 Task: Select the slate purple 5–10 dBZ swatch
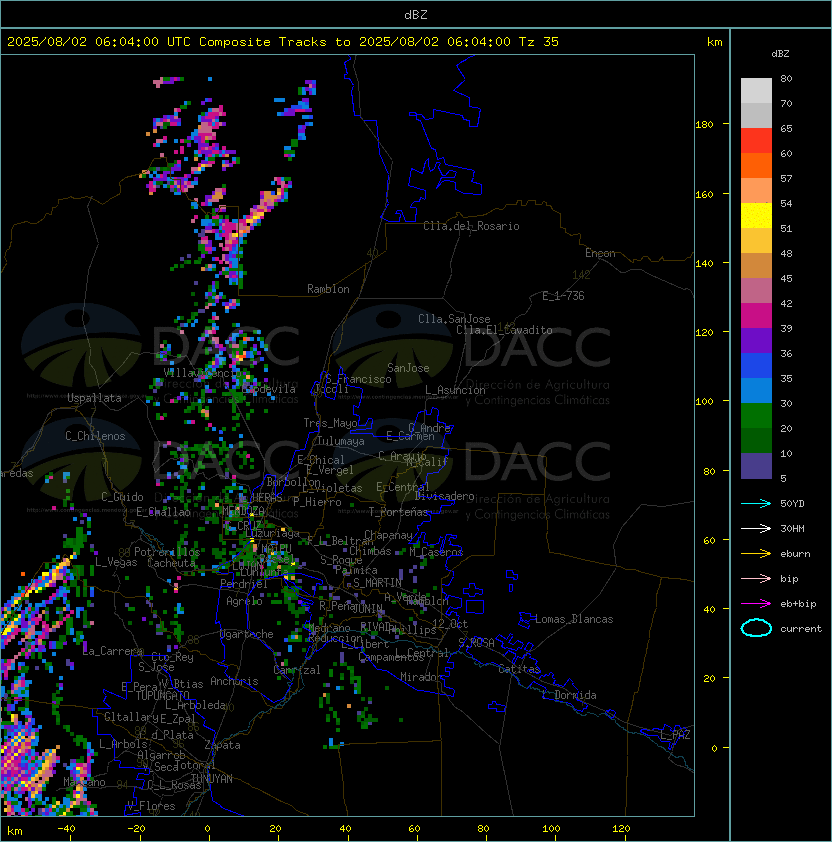(756, 466)
